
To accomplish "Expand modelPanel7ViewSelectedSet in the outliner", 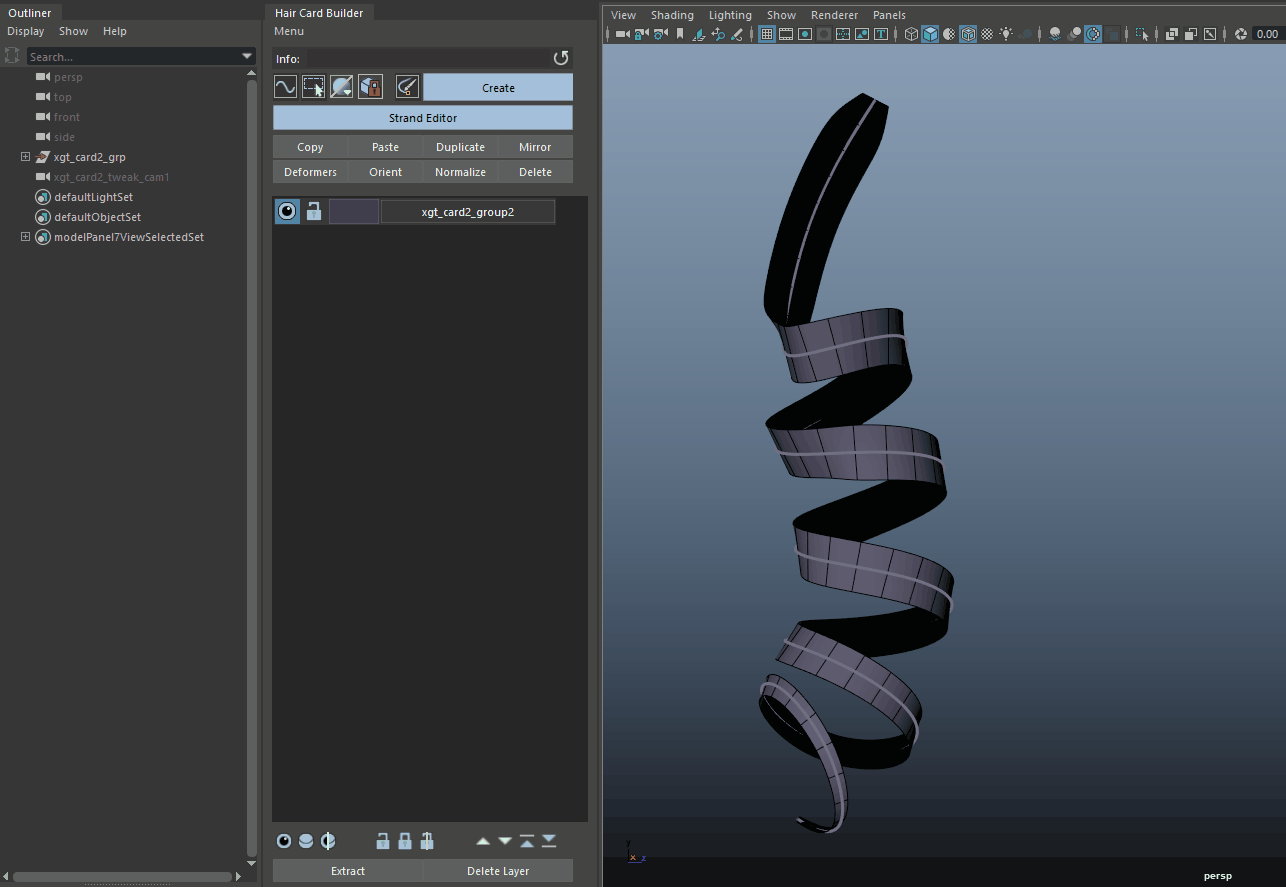I will 26,237.
